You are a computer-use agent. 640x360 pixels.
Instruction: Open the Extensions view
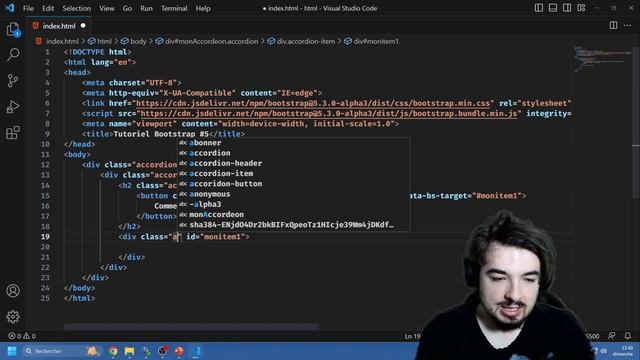(13, 133)
